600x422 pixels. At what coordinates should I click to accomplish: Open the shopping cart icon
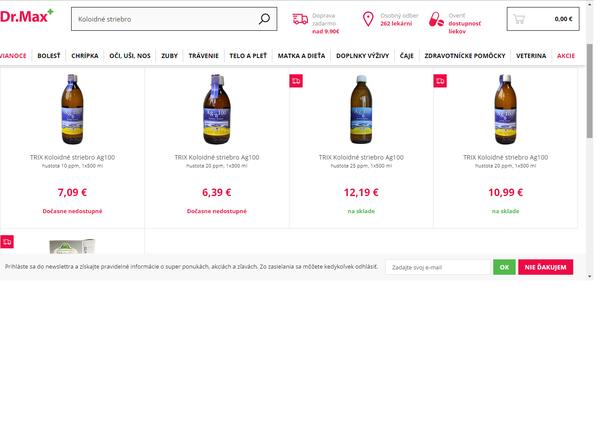pyautogui.click(x=518, y=18)
